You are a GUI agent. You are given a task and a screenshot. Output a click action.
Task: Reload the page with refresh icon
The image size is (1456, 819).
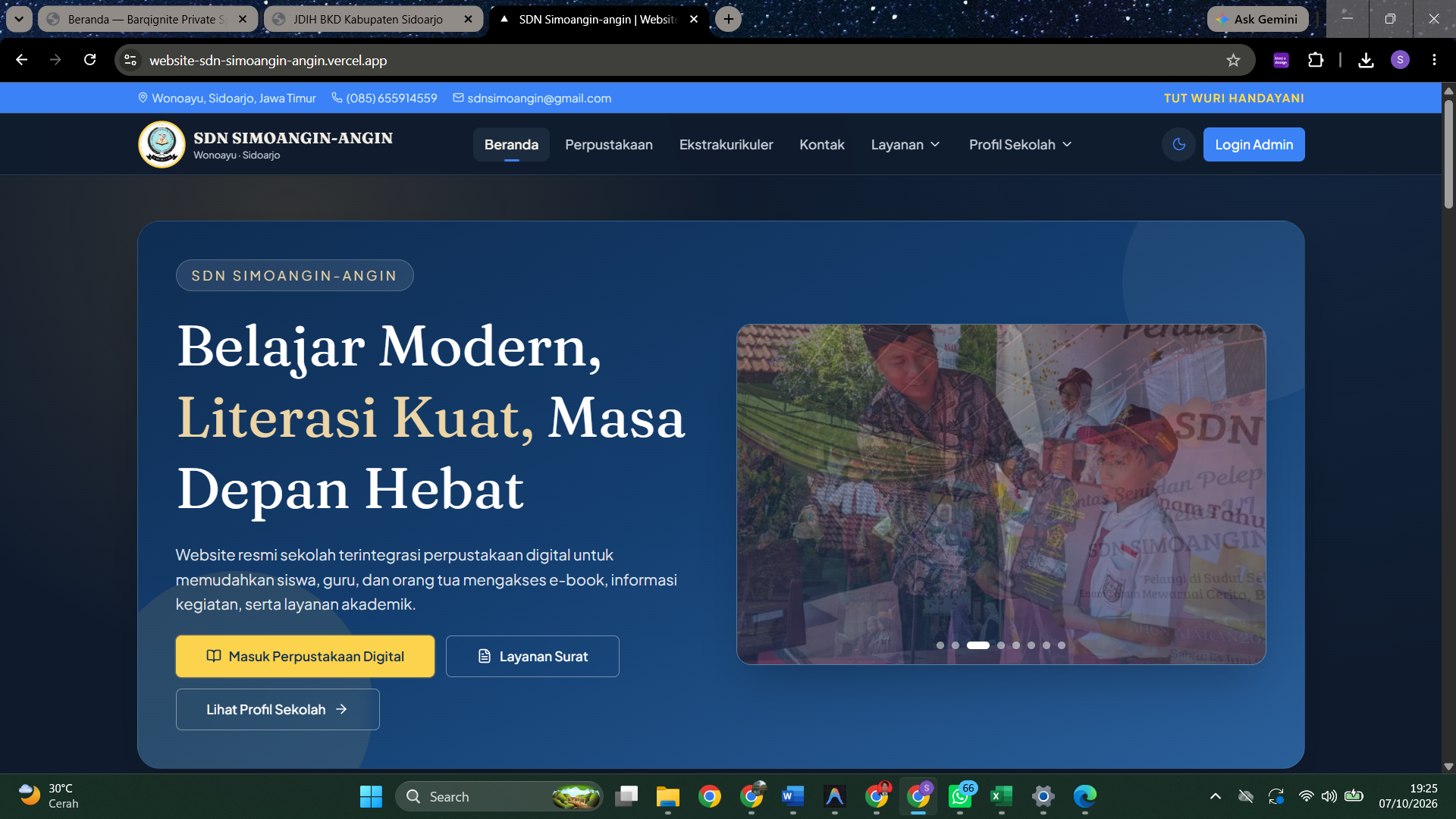coord(89,60)
